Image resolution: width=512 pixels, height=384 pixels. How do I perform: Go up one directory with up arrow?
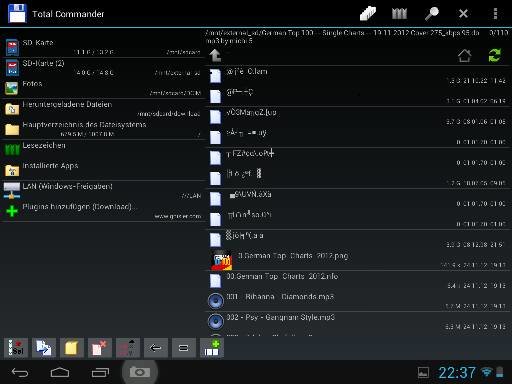point(215,55)
